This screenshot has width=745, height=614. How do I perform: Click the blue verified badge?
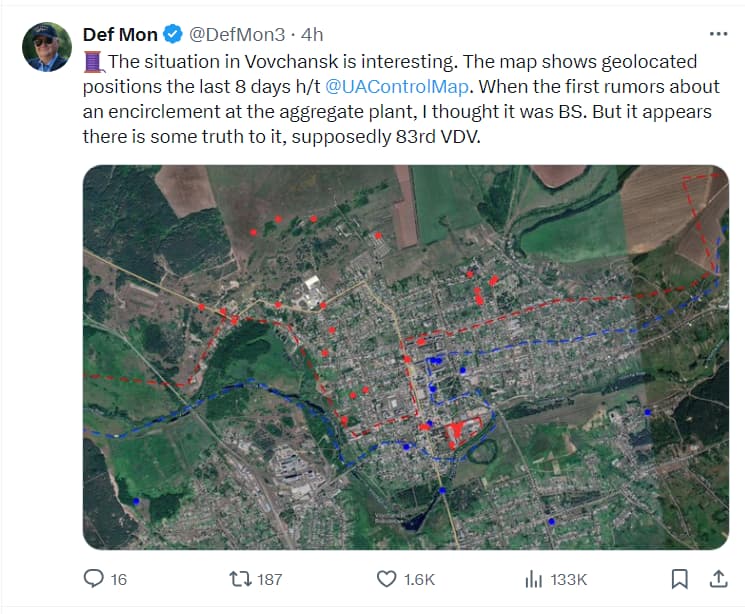tap(173, 34)
